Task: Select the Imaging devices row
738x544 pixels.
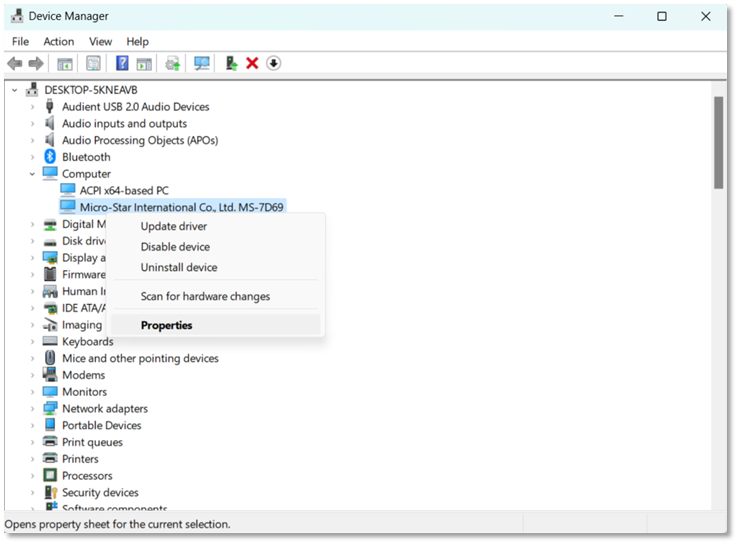Action: click(82, 325)
